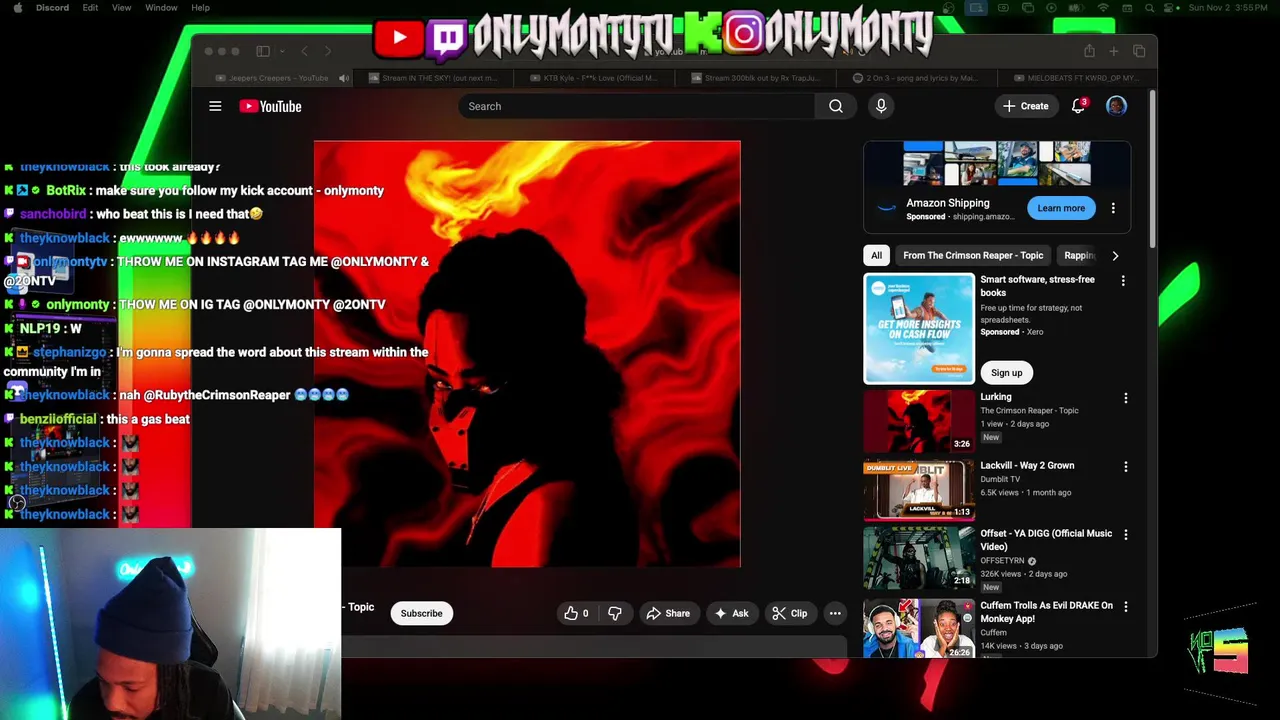Viewport: 1280px width, 720px height.
Task: Open options for the Xero sponsored card
Action: pos(1123,281)
